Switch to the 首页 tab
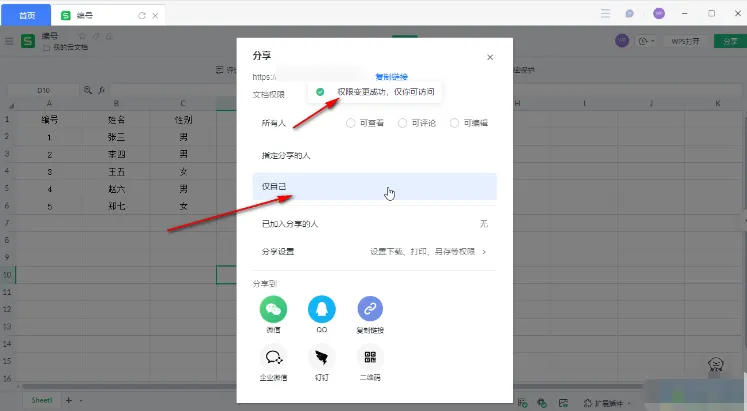The image size is (747, 411). (27, 15)
